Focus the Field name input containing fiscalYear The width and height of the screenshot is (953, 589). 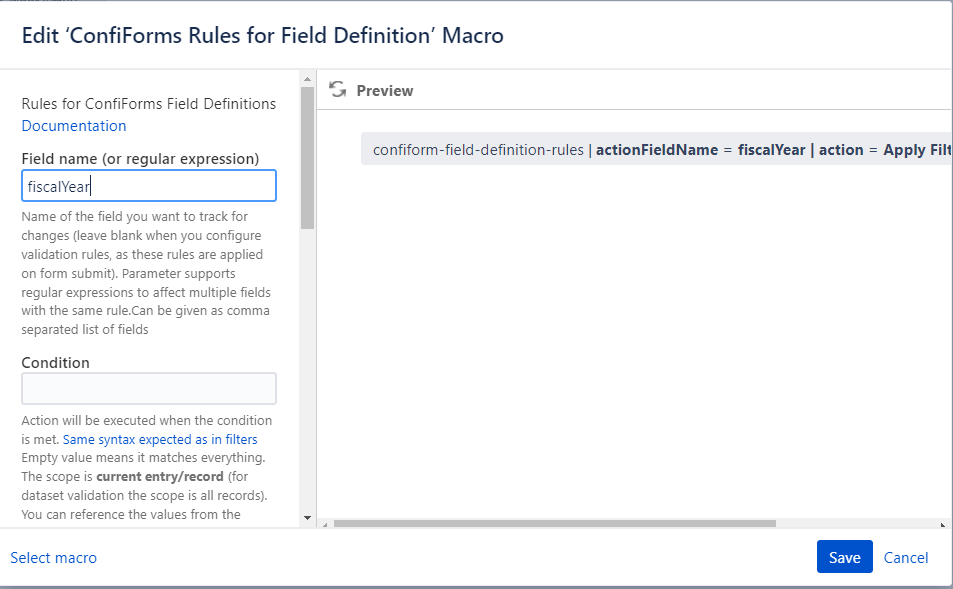click(149, 186)
